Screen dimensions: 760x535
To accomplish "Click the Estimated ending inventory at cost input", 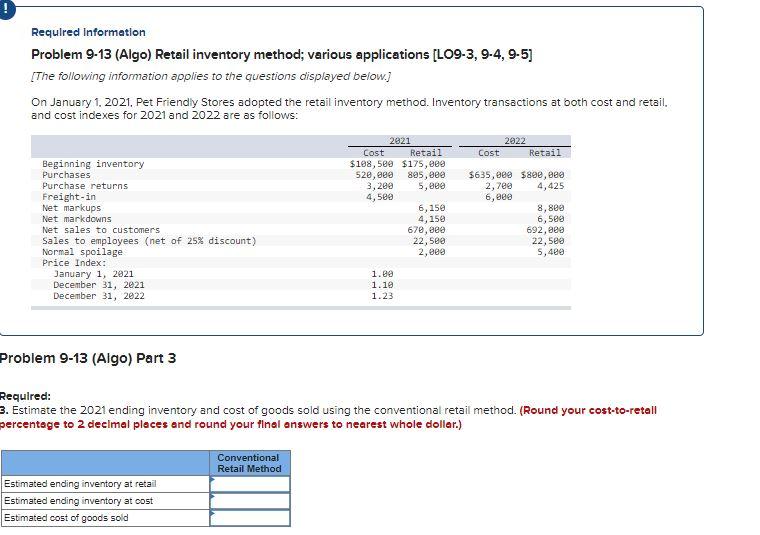I will 250,501.
